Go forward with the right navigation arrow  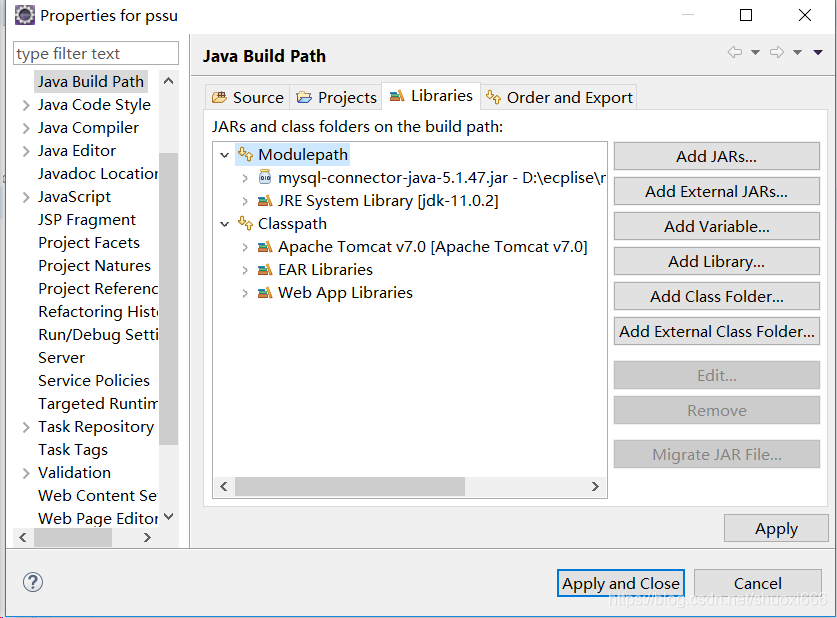coord(777,52)
